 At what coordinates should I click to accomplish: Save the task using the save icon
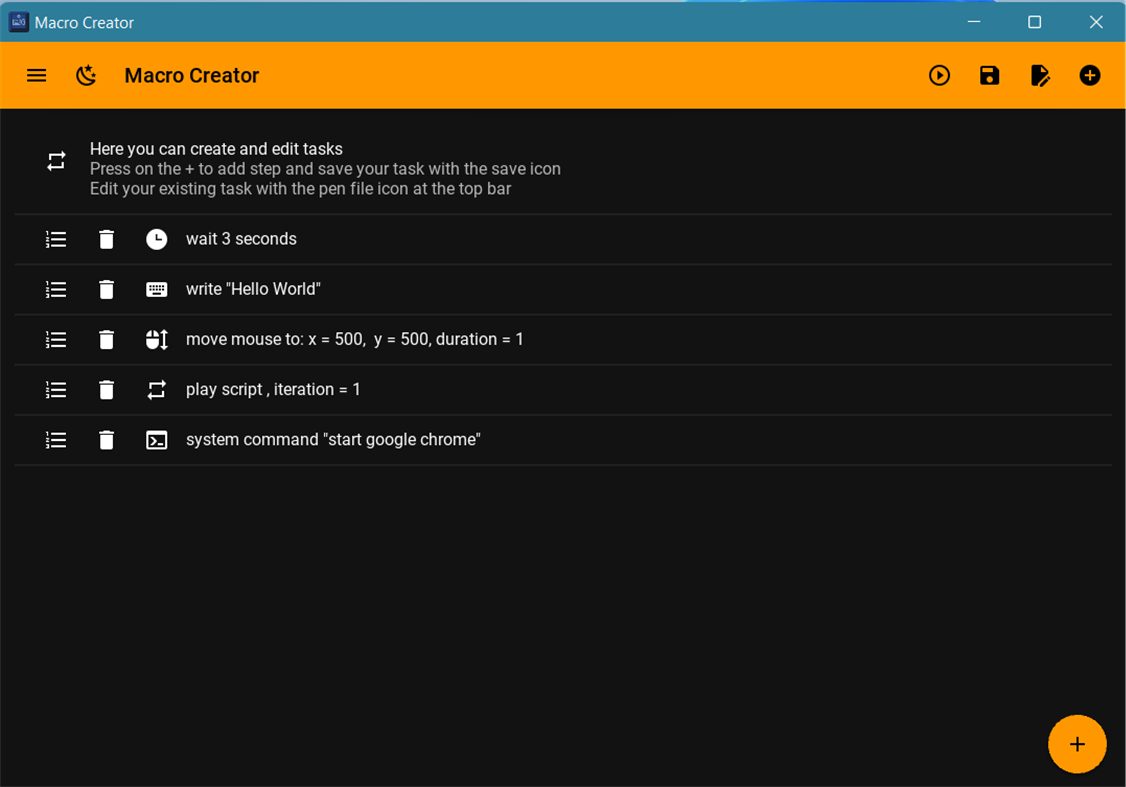(x=989, y=75)
